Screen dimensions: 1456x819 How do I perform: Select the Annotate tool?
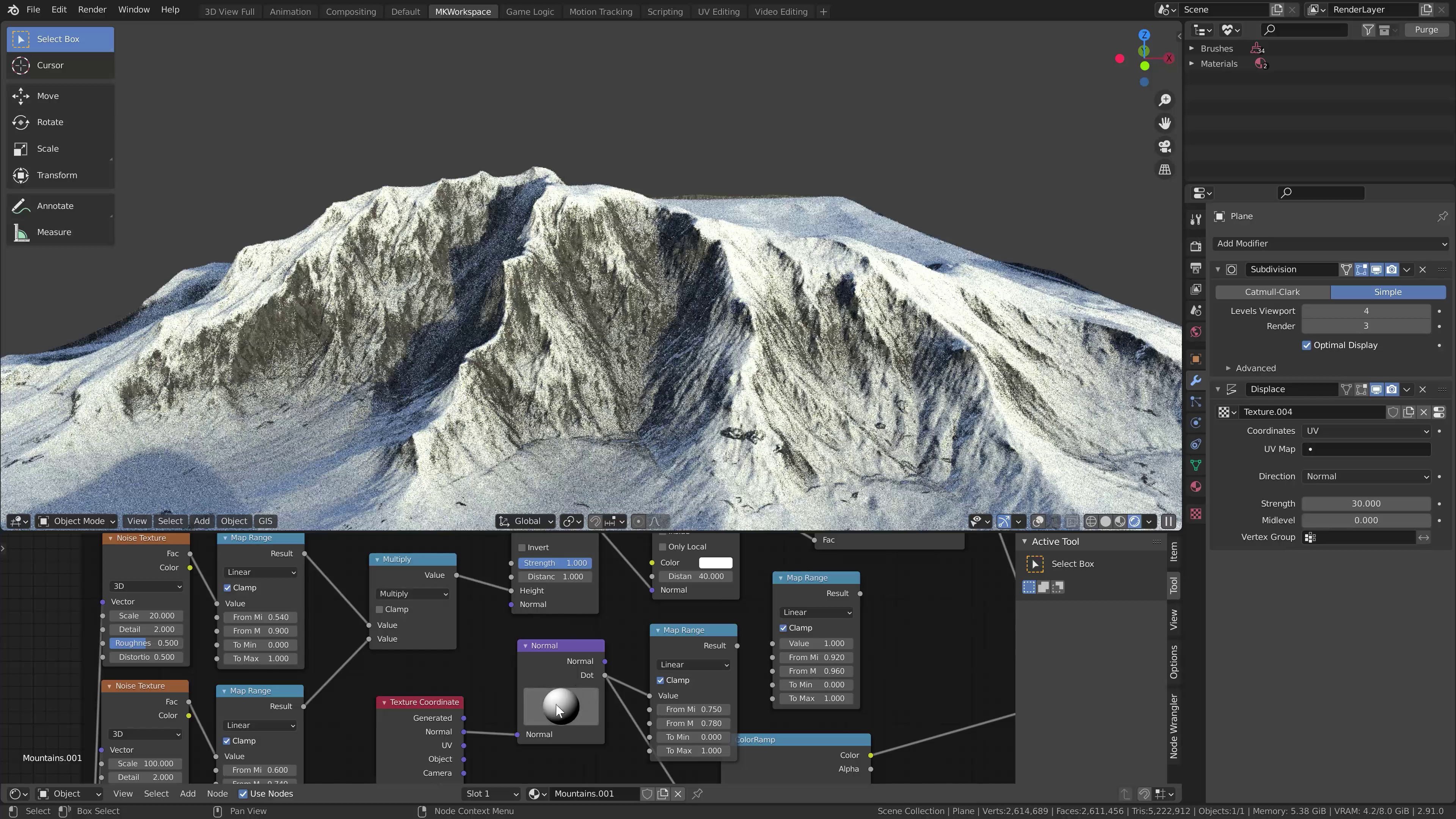click(x=61, y=206)
